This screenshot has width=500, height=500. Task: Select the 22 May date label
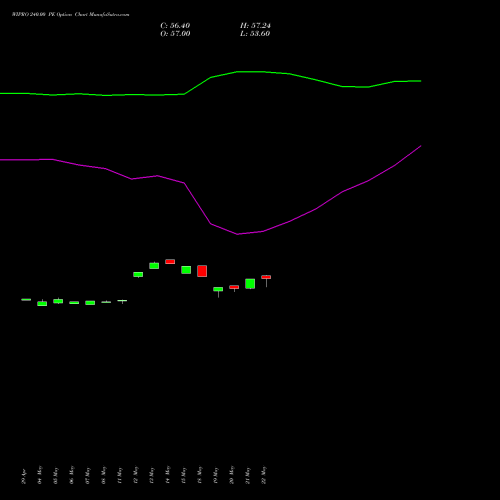point(264,475)
